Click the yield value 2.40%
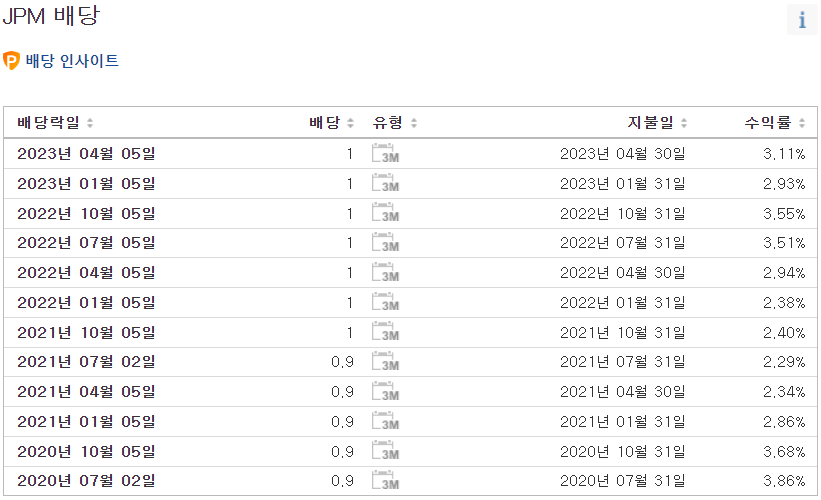 pos(784,332)
